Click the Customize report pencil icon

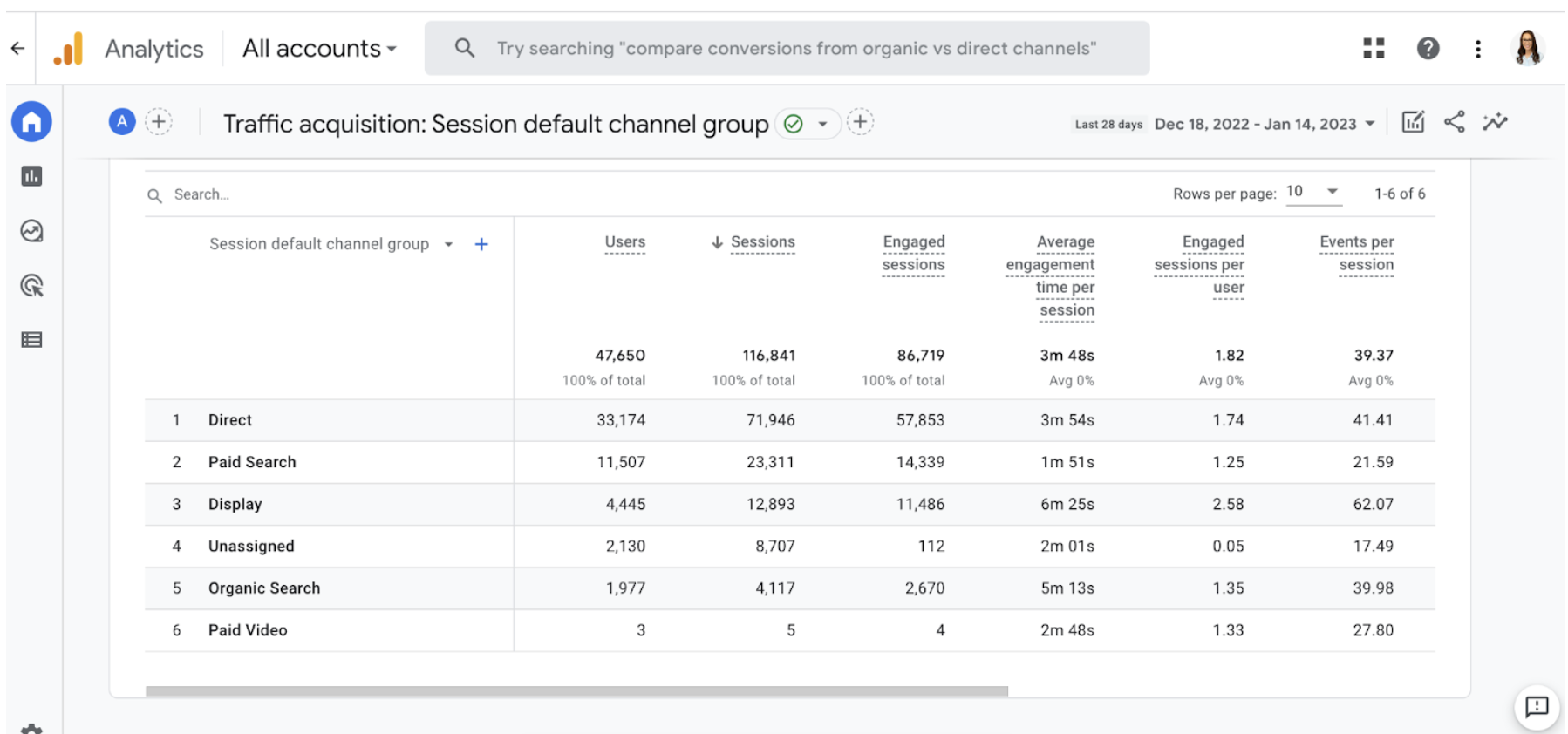1413,122
